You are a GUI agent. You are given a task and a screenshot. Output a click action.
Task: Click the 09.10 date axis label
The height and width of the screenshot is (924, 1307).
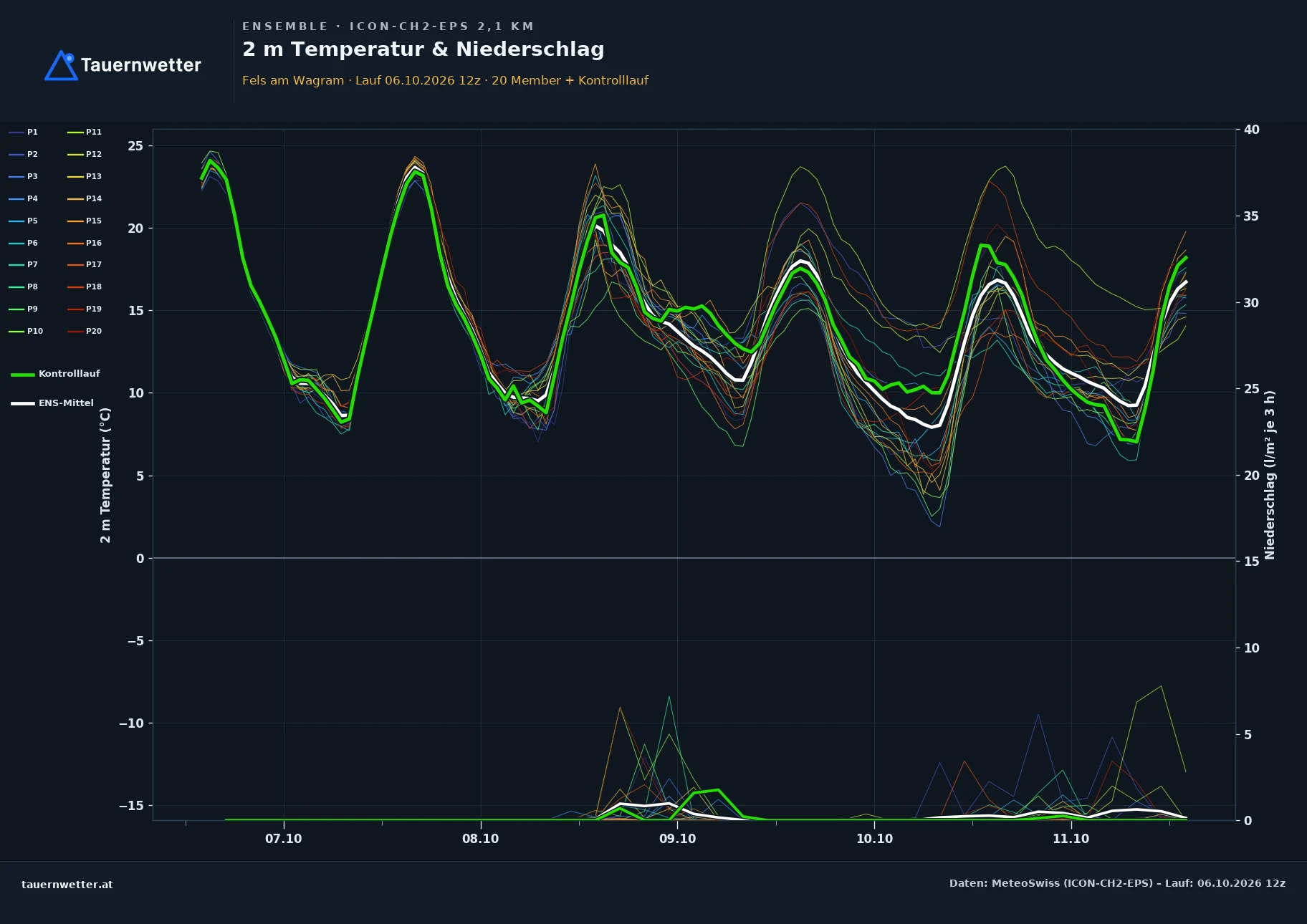[x=677, y=839]
